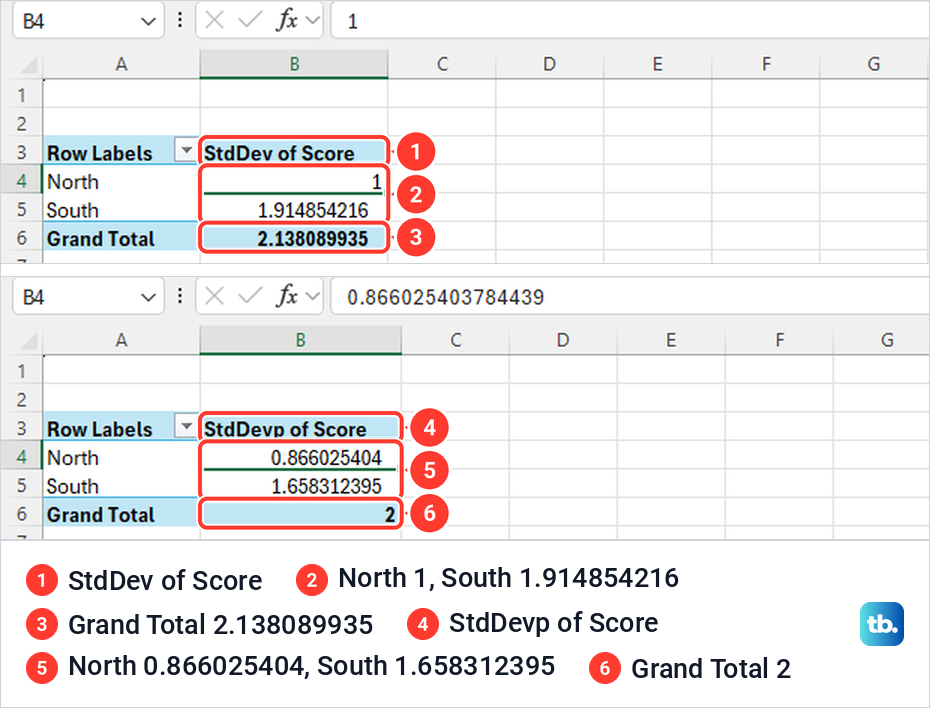Select column D header in bottom spreadsheet
Image resolution: width=930 pixels, height=708 pixels.
[x=563, y=340]
